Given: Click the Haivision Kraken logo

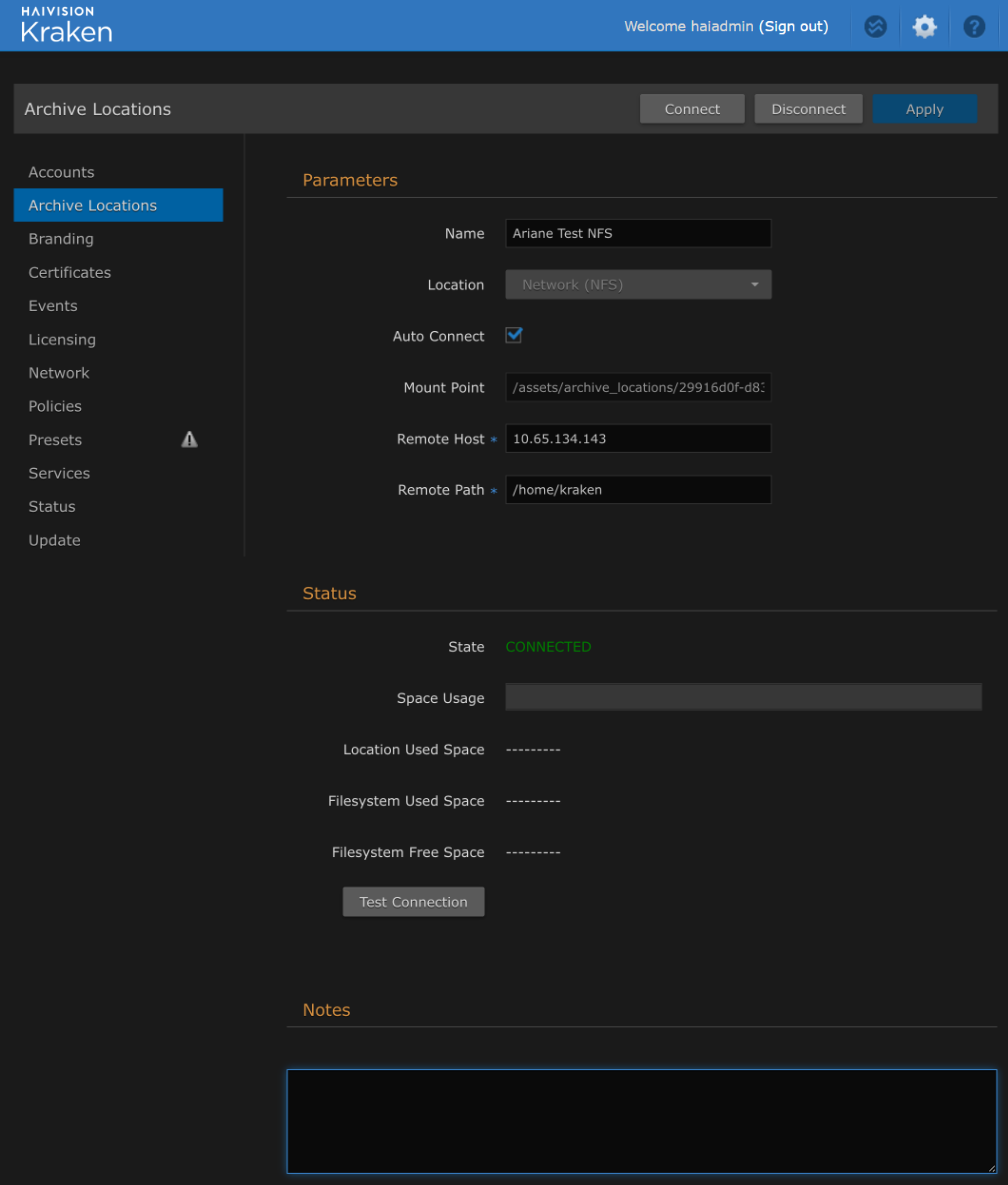Looking at the screenshot, I should click(66, 26).
